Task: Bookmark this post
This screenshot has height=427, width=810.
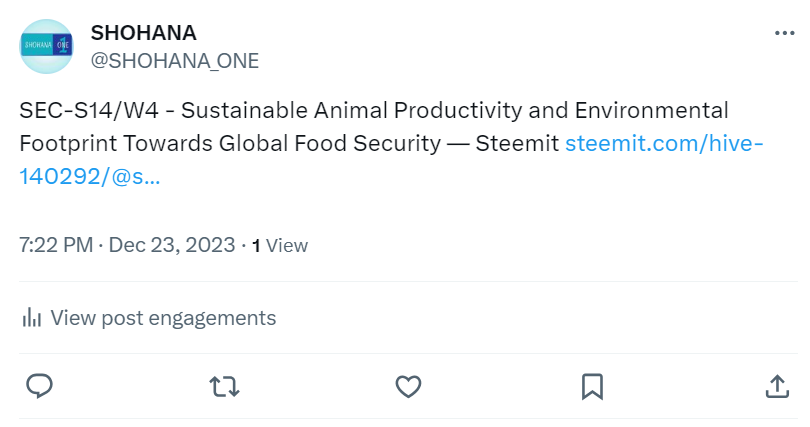Action: click(x=592, y=386)
